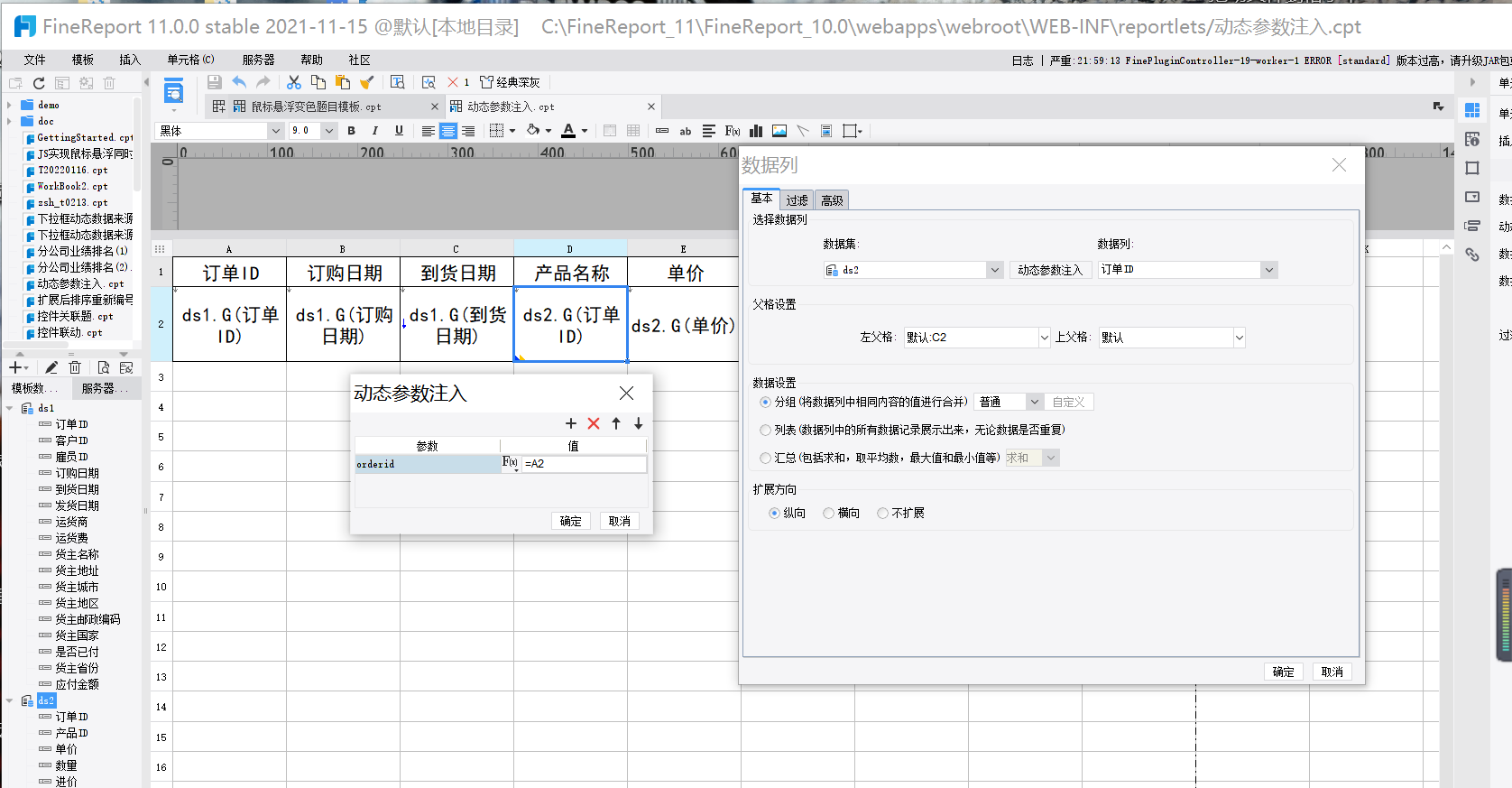This screenshot has height=788, width=1512.
Task: Toggle bold formatting
Action: 351,131
